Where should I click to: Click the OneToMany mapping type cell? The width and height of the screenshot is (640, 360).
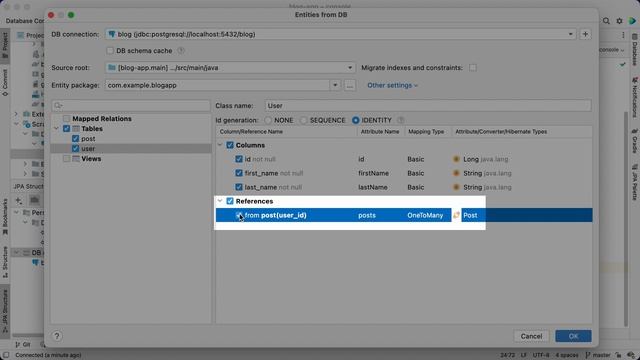pos(425,215)
